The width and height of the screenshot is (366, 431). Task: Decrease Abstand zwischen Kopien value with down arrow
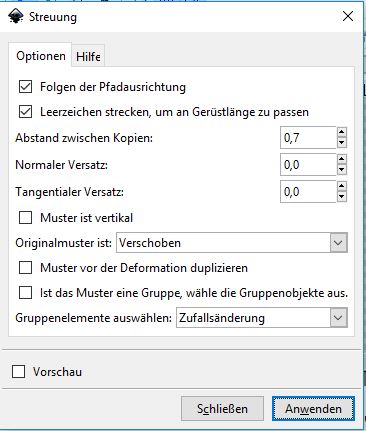[342, 143]
